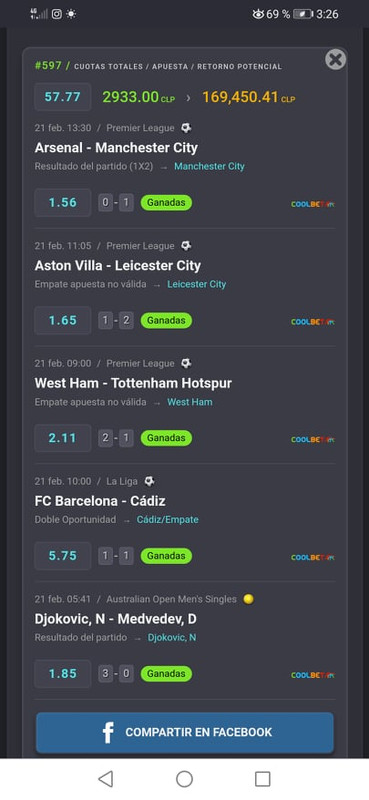Tap the Android home circle icon
This screenshot has width=369, height=800.
tap(184, 779)
